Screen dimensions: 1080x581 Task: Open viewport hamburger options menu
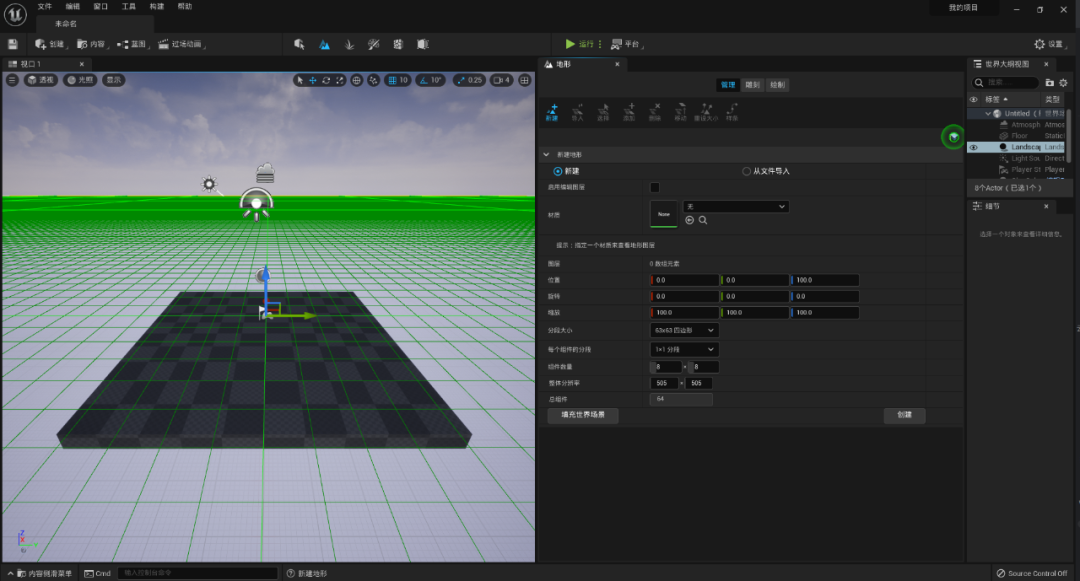12,80
